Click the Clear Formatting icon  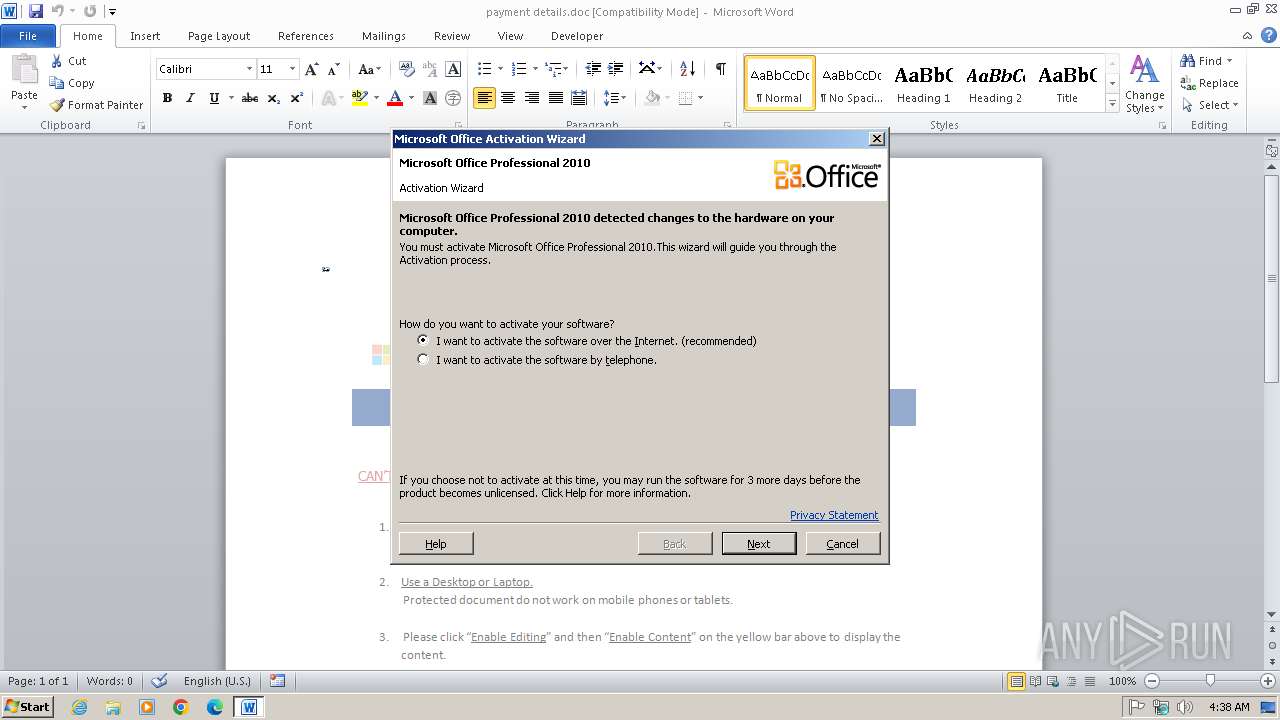coord(407,69)
